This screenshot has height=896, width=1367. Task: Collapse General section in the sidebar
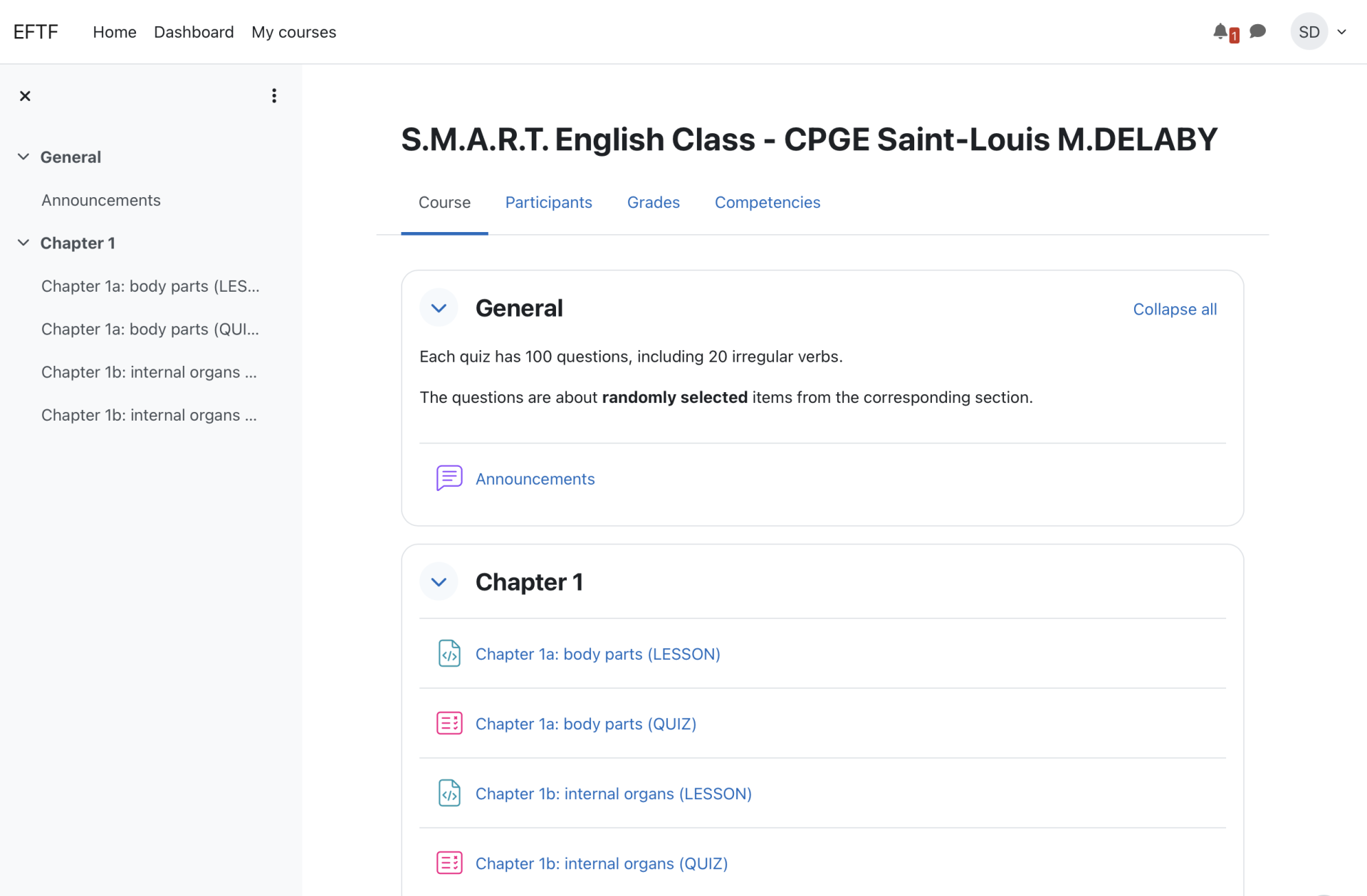coord(23,157)
